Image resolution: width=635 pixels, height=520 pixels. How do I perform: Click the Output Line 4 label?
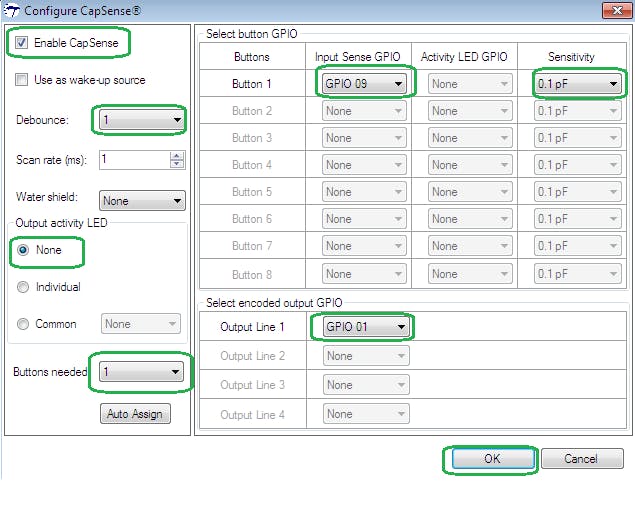click(252, 415)
